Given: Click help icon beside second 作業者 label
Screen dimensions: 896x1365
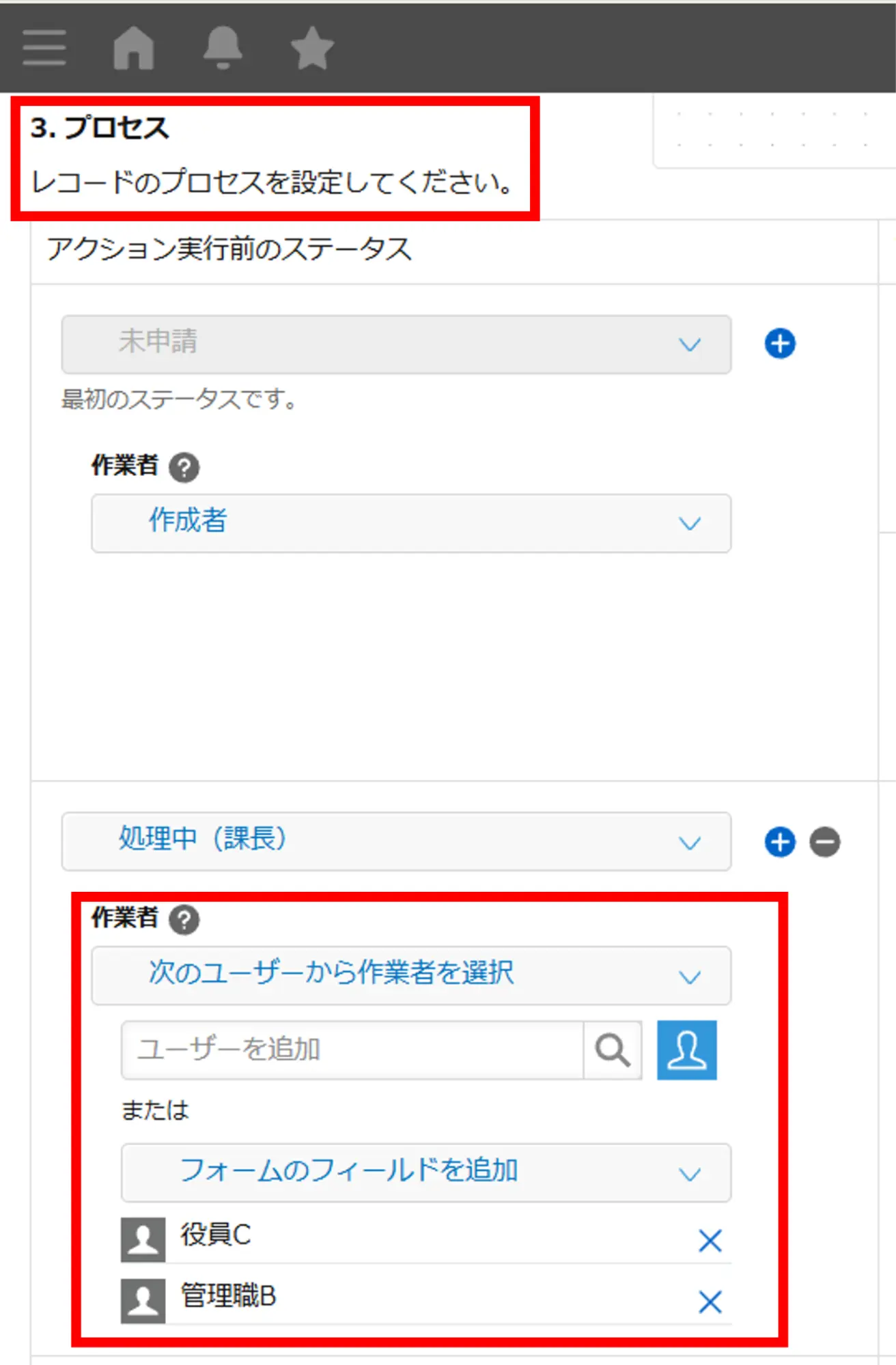Looking at the screenshot, I should [x=184, y=920].
